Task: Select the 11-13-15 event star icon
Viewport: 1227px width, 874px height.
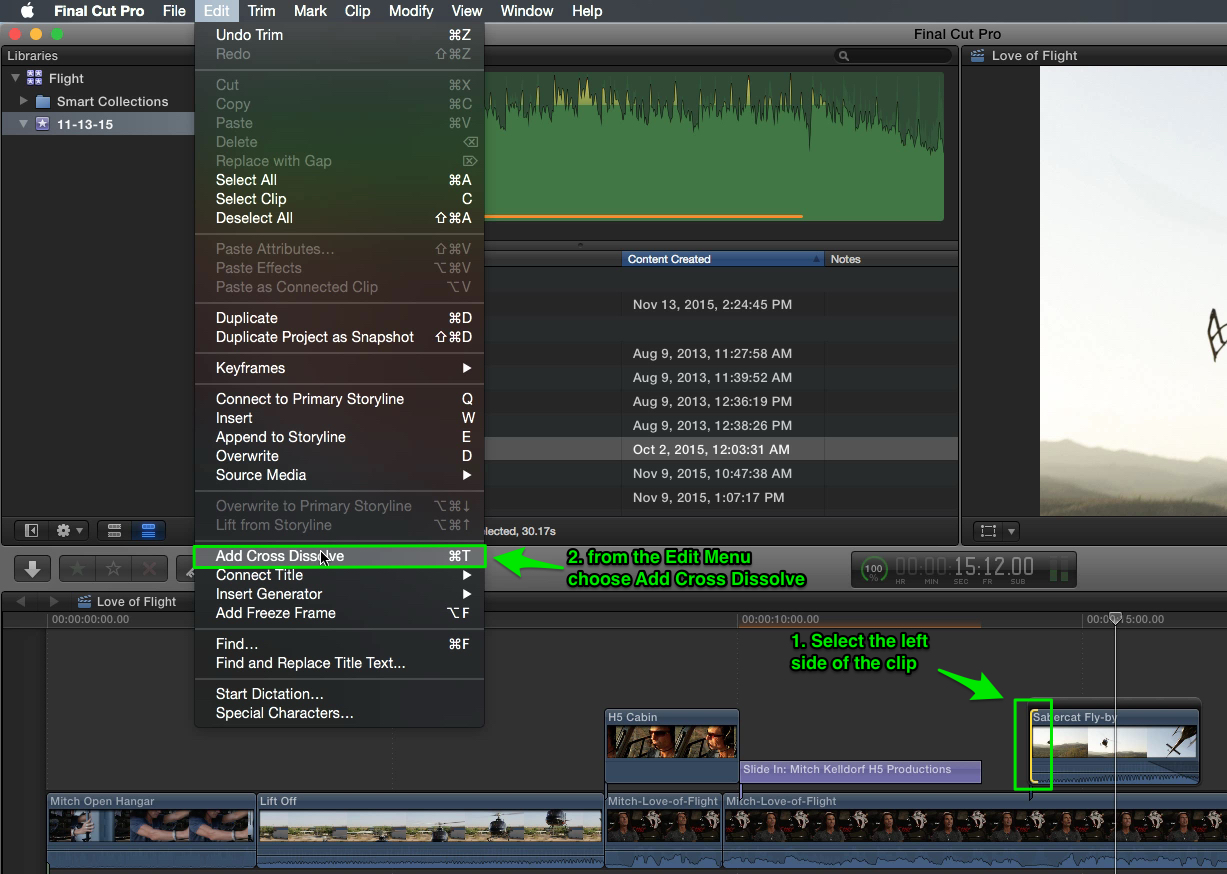Action: coord(42,125)
